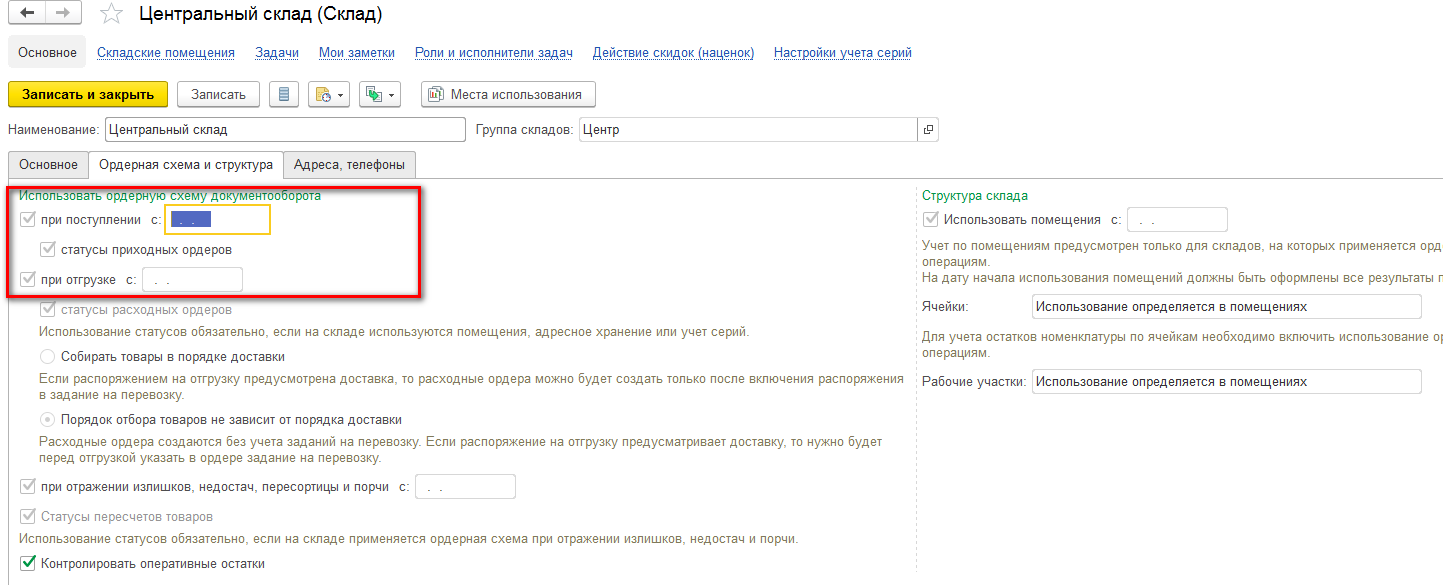
Task: Click the green reports icon button
Action: click(373, 94)
